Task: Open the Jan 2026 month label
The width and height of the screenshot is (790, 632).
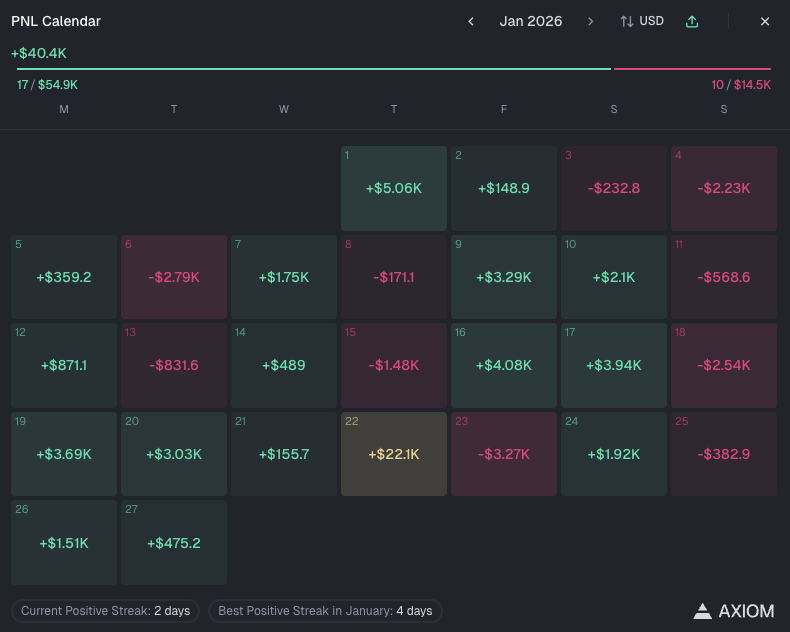Action: coord(531,21)
